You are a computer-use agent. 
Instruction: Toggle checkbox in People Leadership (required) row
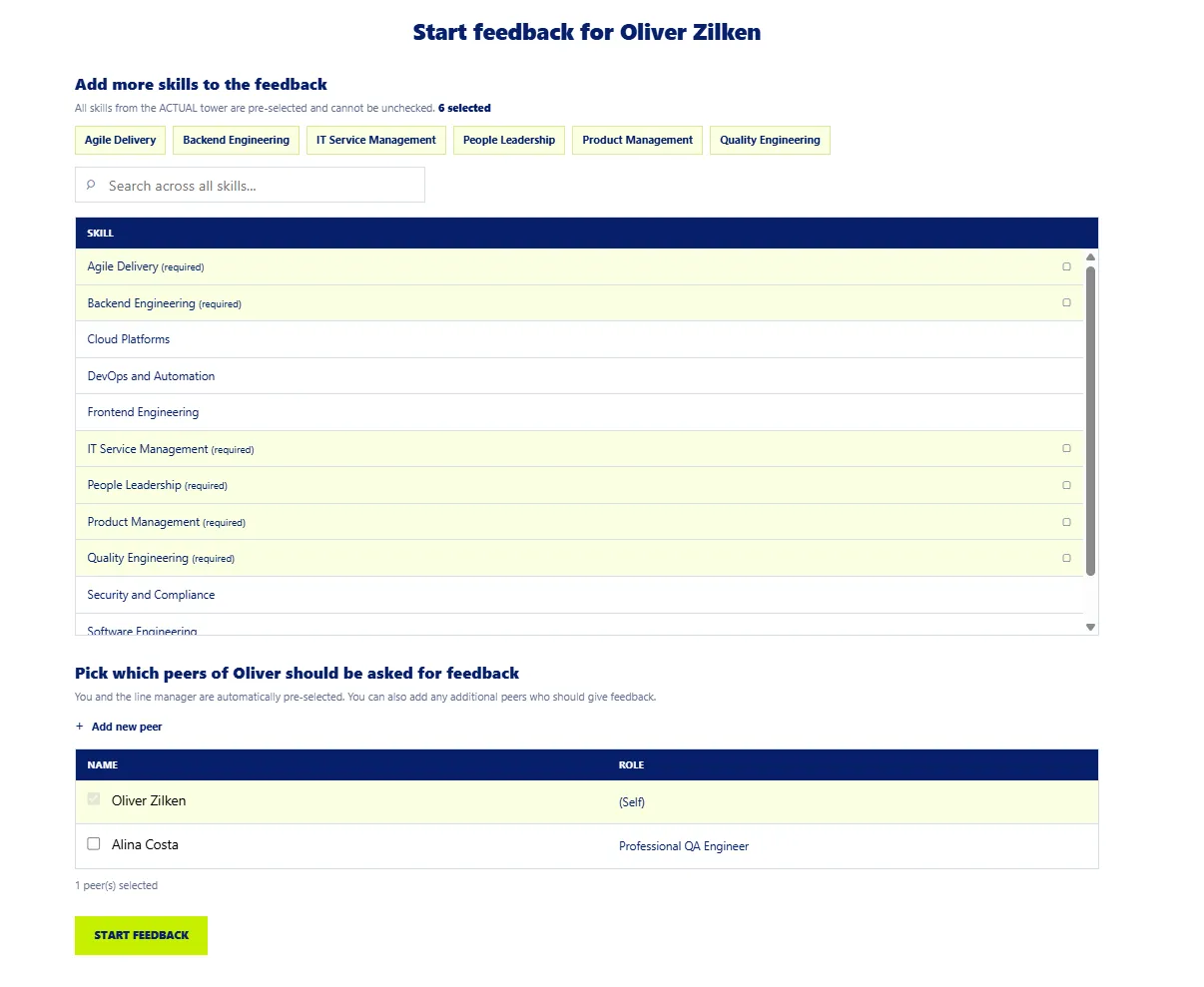(1066, 485)
